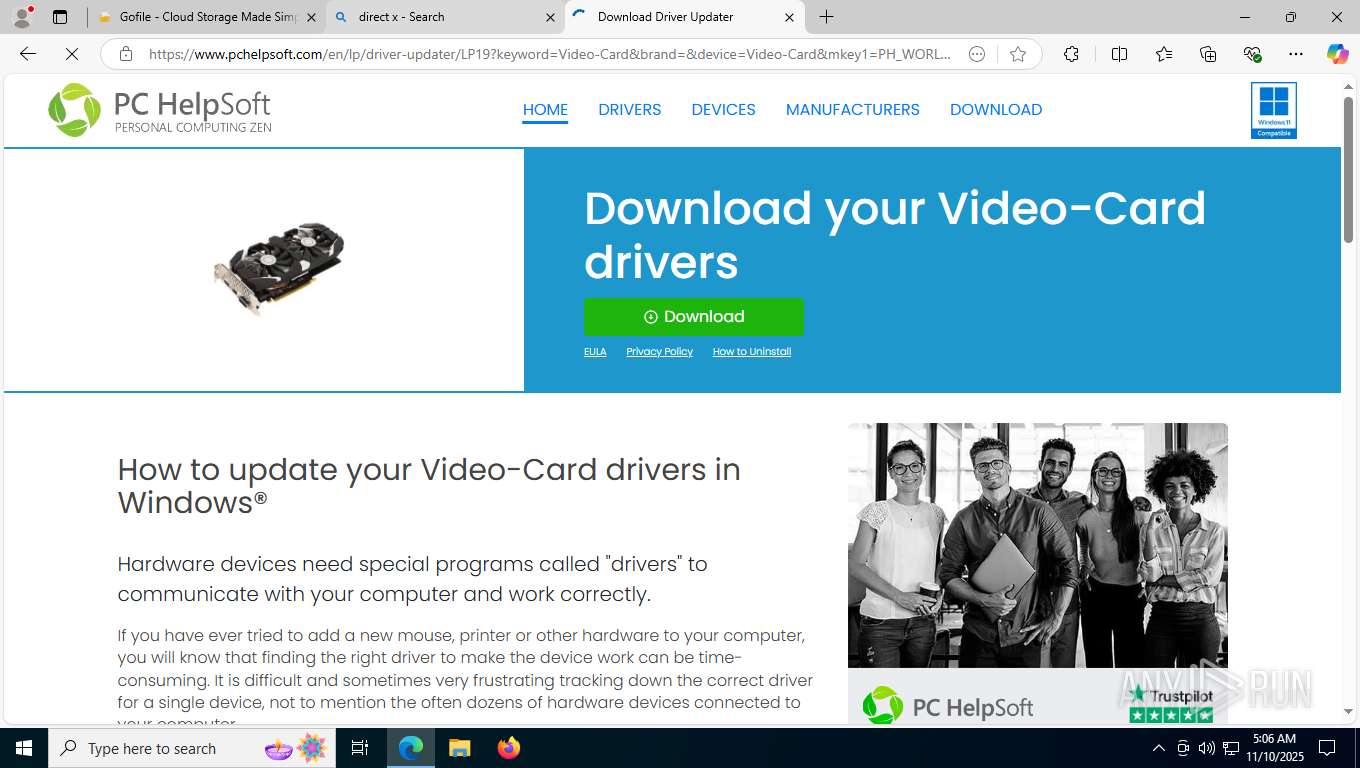Open DRIVERS nav item

[x=629, y=110]
